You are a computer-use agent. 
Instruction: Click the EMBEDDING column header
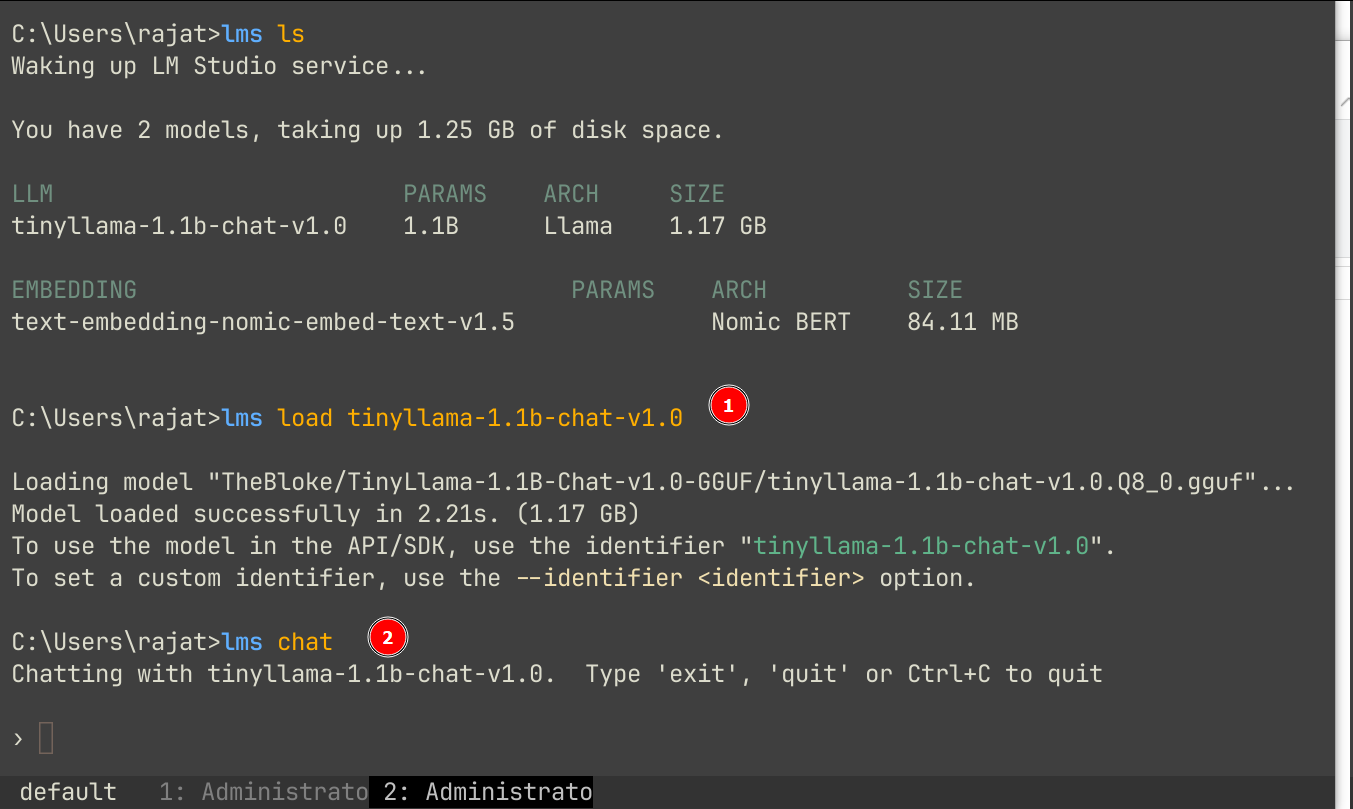(x=74, y=290)
